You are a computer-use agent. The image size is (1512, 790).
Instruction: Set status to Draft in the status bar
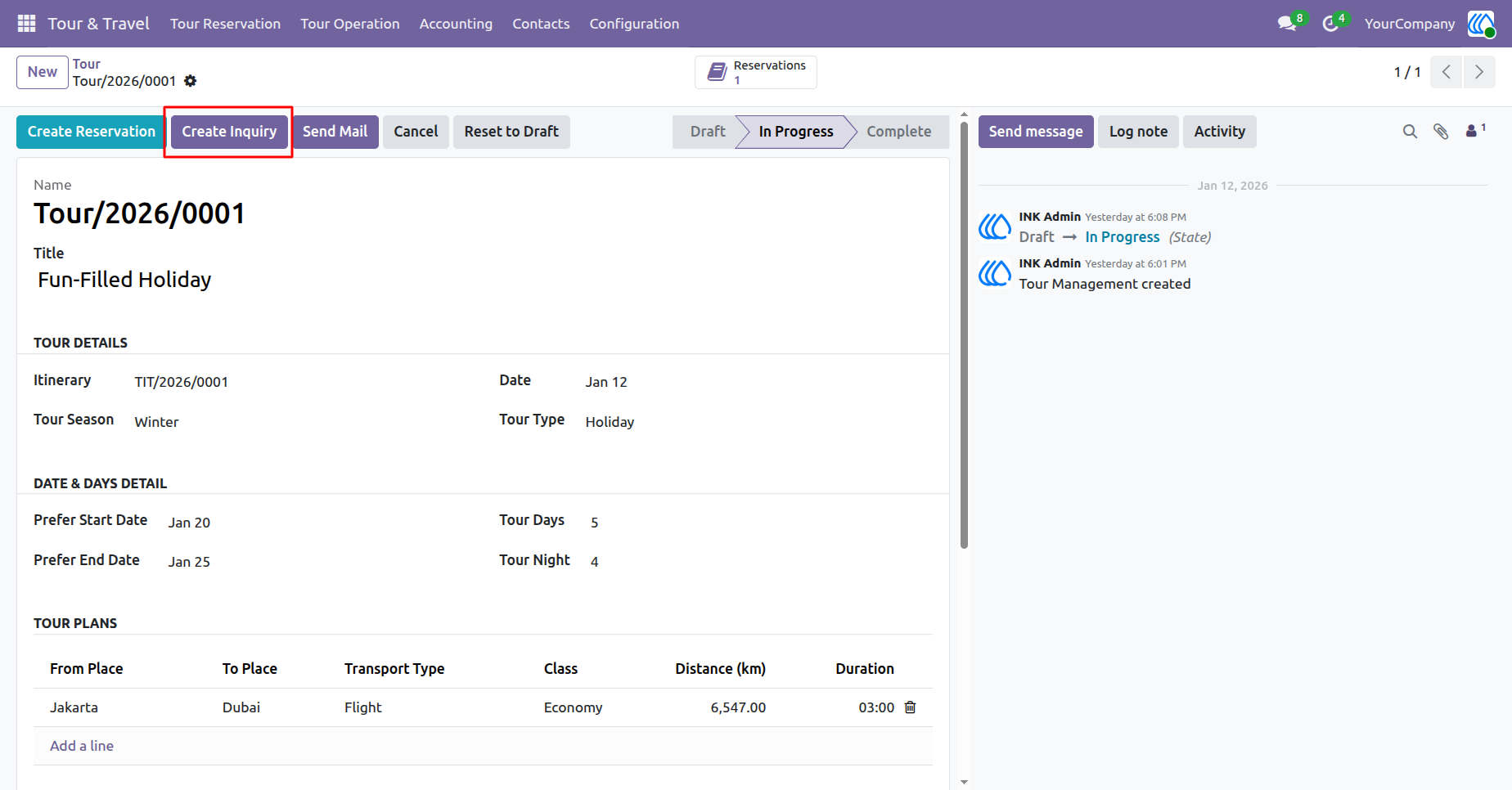click(x=707, y=132)
